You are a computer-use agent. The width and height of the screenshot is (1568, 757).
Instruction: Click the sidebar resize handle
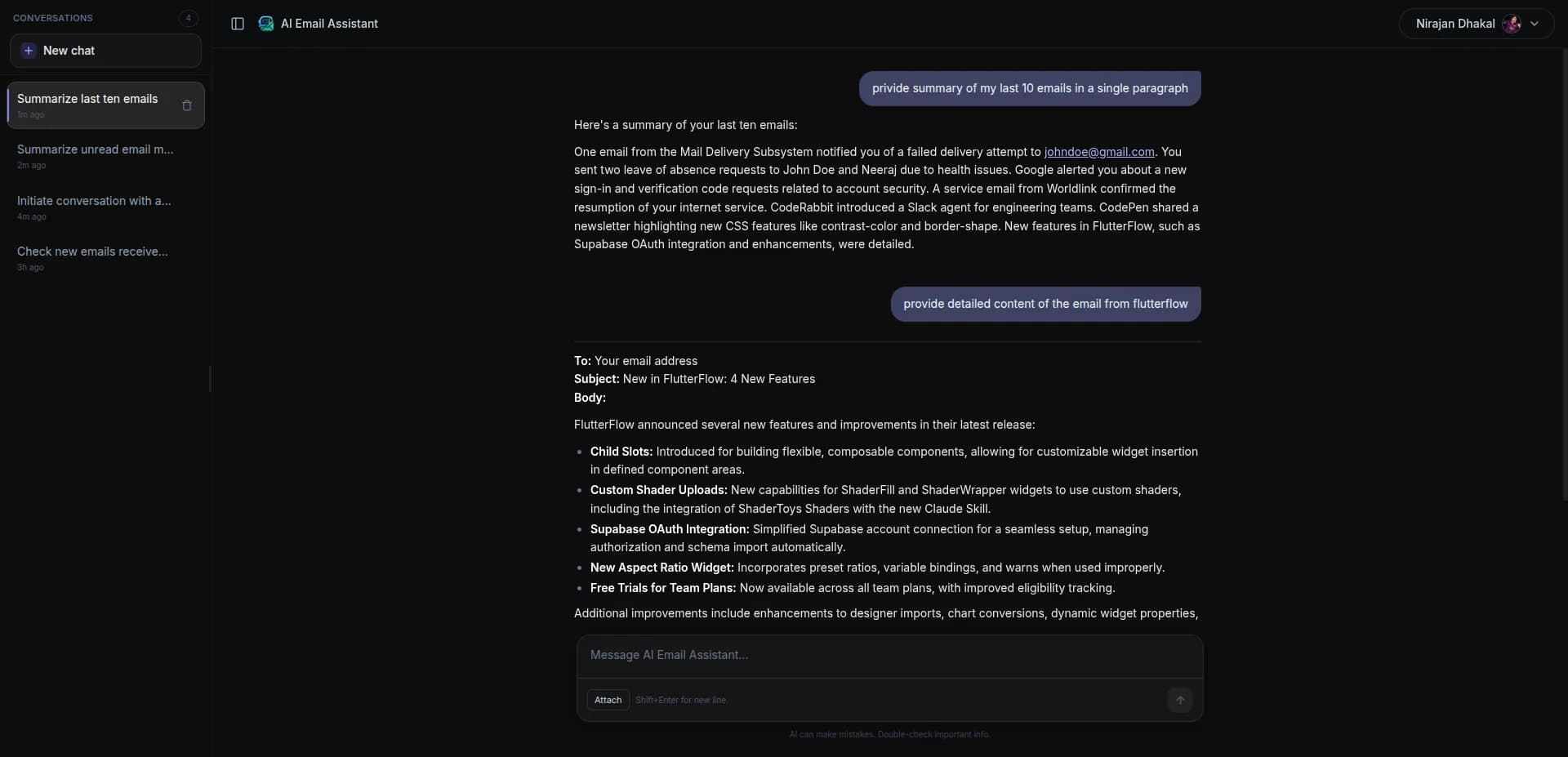point(210,379)
